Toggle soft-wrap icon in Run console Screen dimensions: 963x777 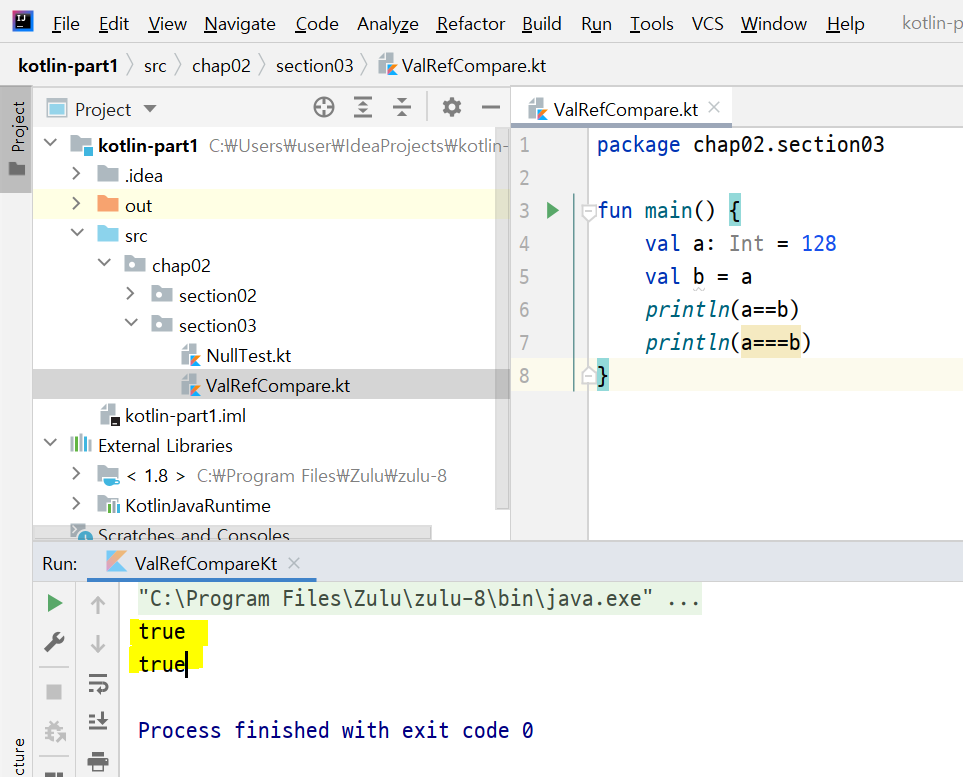click(x=98, y=683)
